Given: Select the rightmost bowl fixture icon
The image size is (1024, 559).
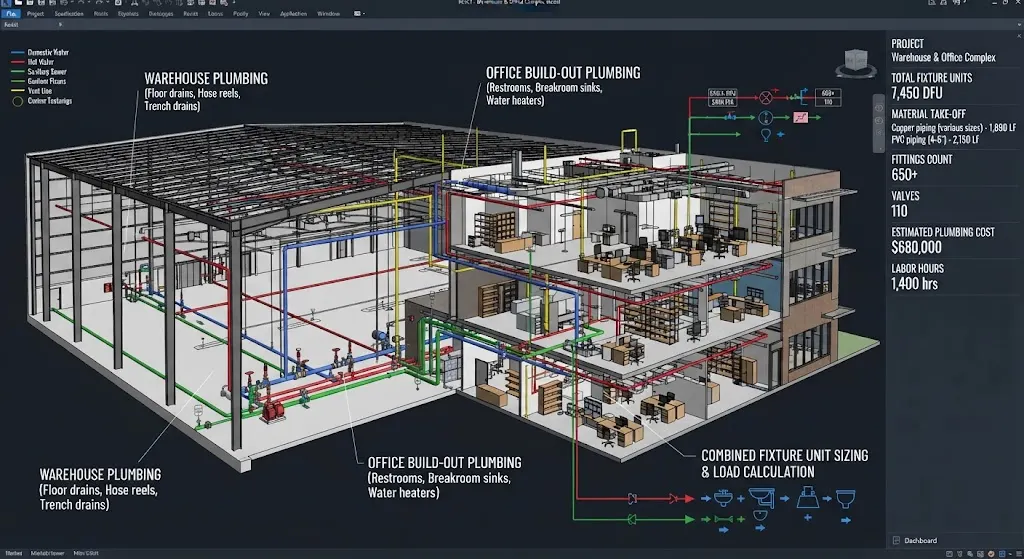Looking at the screenshot, I should (846, 498).
